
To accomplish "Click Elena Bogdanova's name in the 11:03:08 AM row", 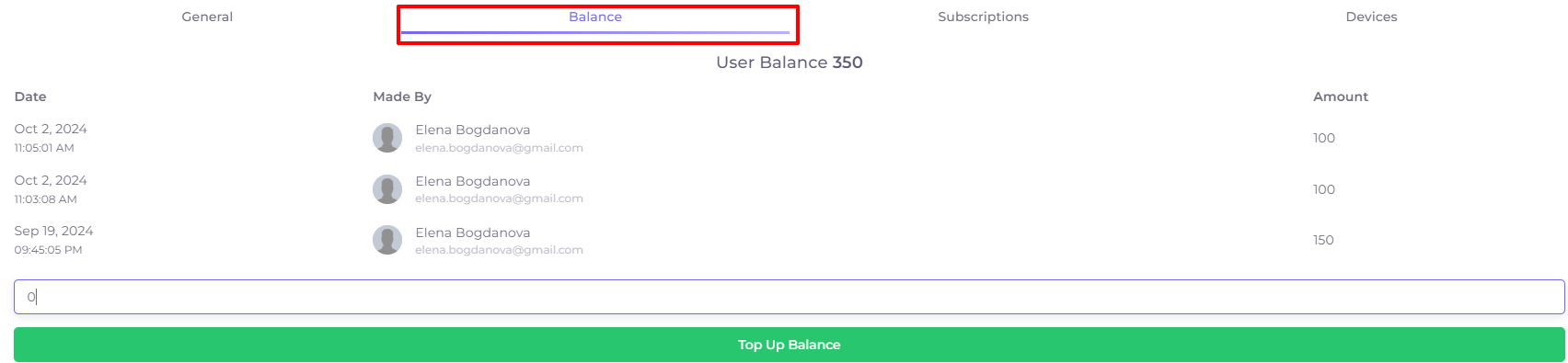I will 473,181.
